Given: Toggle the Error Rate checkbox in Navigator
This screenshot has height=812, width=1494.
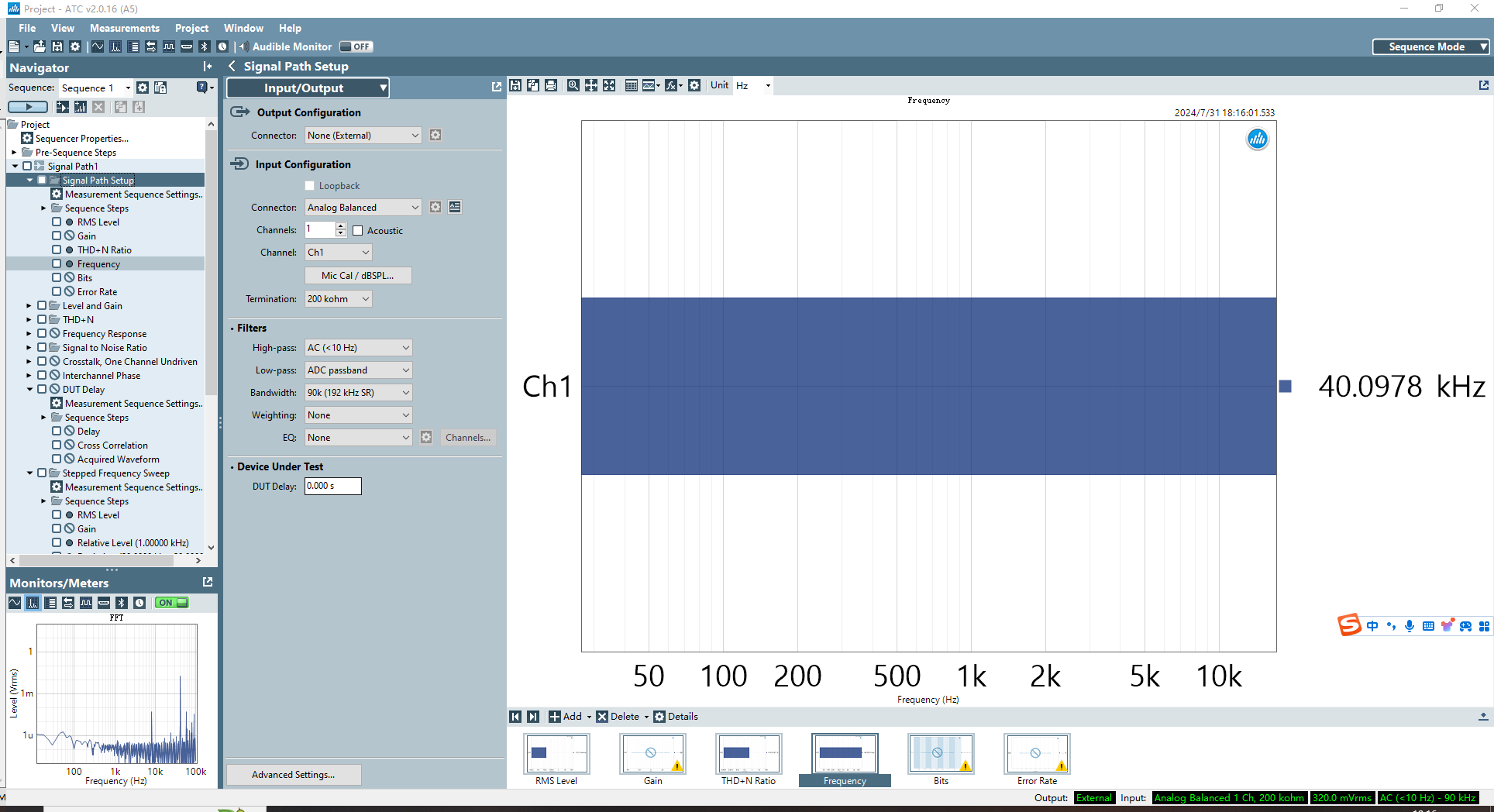Looking at the screenshot, I should point(57,291).
